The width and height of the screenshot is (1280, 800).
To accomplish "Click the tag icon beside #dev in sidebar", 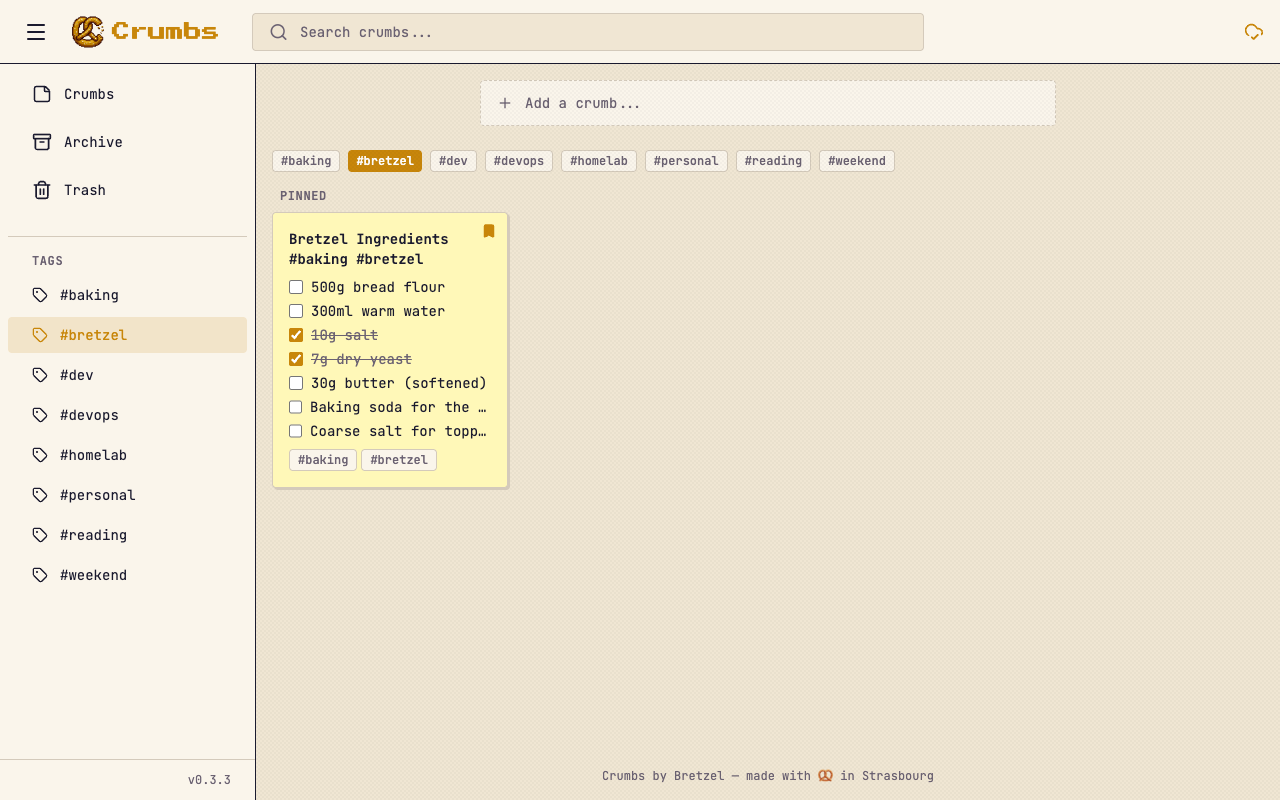I will coord(40,375).
